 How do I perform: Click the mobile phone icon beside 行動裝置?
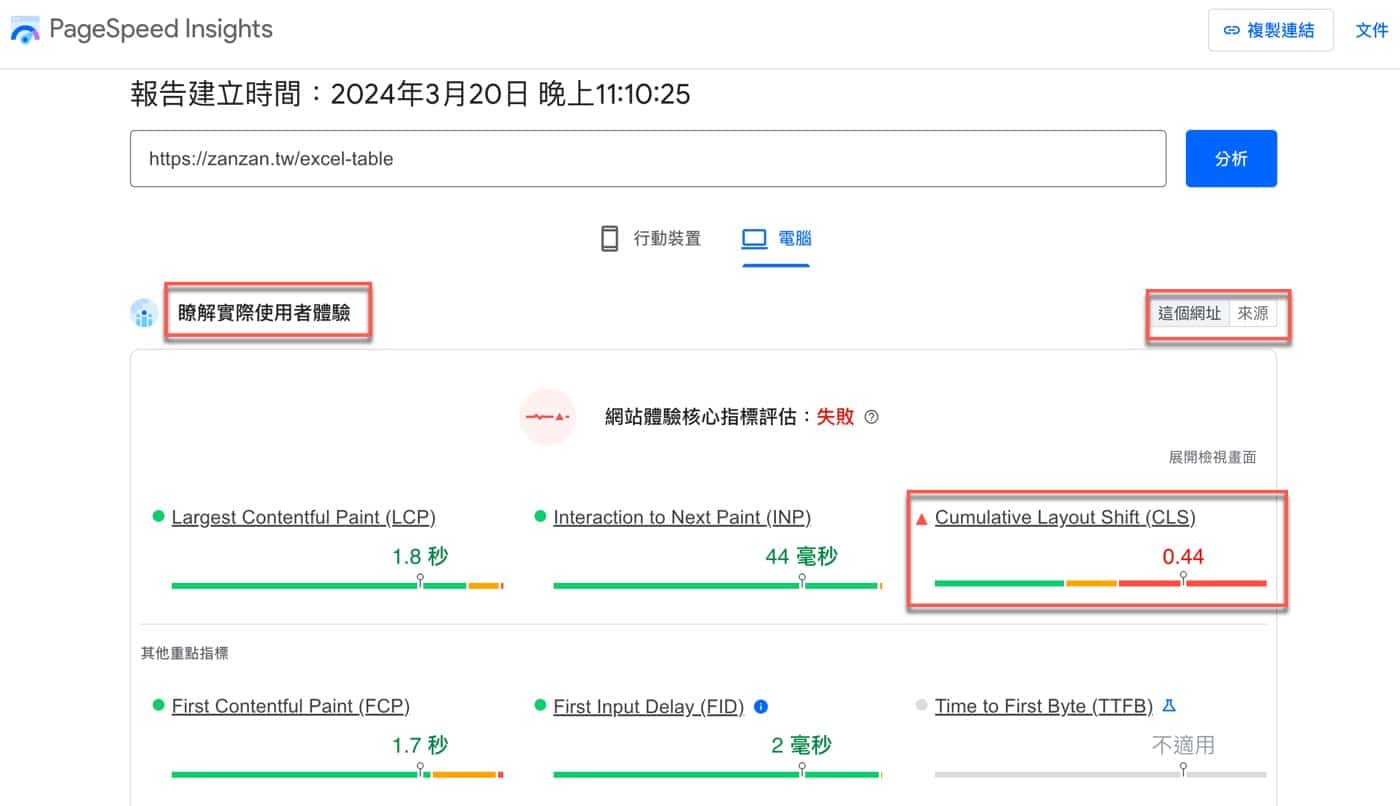point(609,239)
